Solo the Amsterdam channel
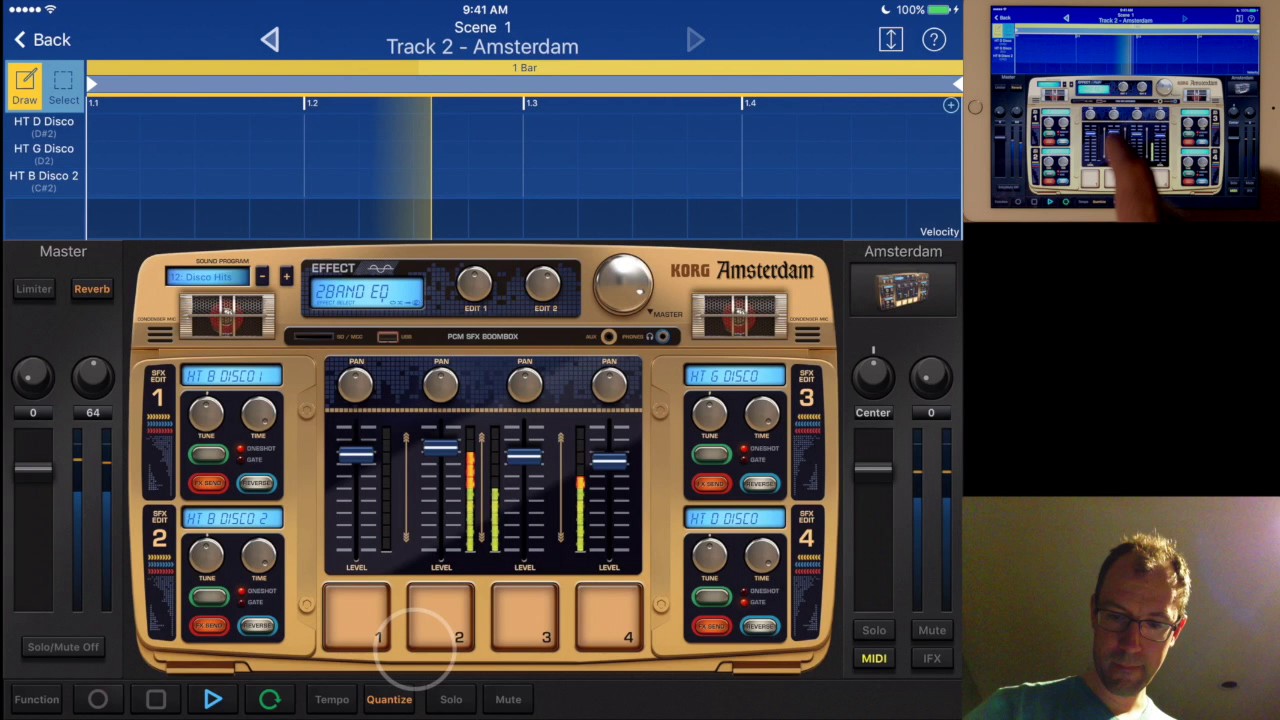Viewport: 1280px width, 720px height. click(x=874, y=631)
